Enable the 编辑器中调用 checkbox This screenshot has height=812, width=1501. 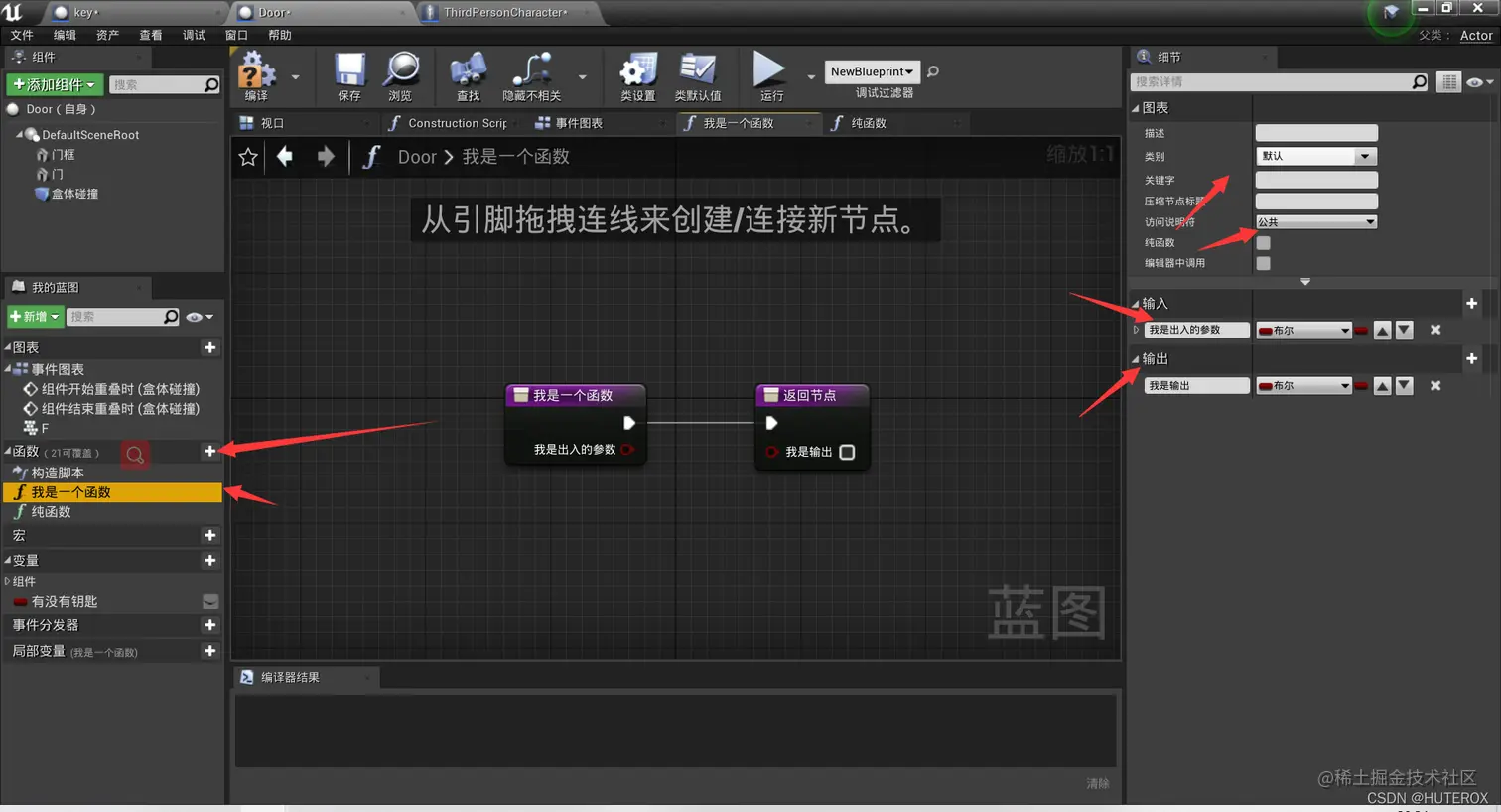click(x=1263, y=263)
